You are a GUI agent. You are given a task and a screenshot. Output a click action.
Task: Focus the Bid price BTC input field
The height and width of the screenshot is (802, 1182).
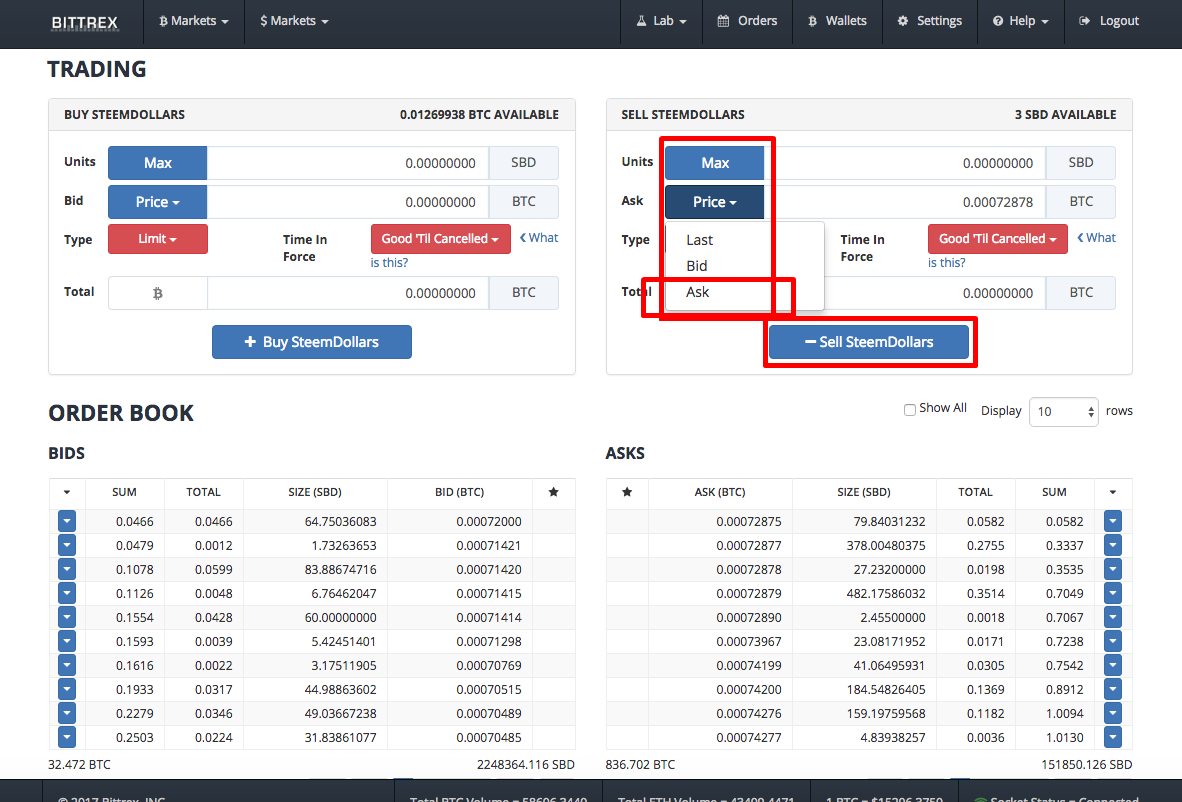pyautogui.click(x=348, y=202)
